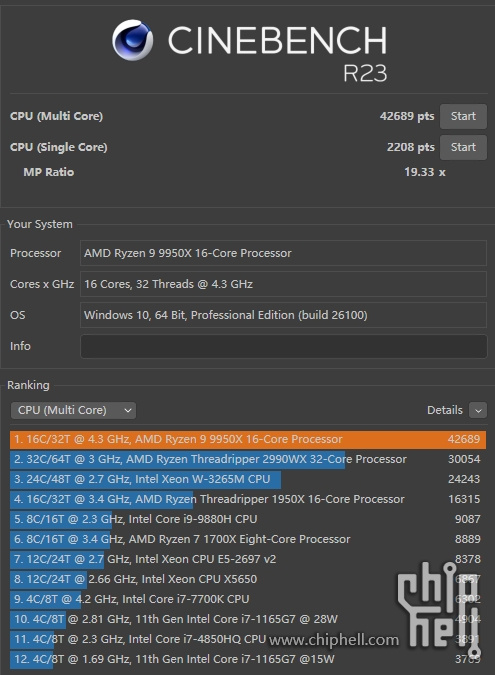This screenshot has height=675, width=495.
Task: Click the 2208 pts single core score
Action: (411, 147)
